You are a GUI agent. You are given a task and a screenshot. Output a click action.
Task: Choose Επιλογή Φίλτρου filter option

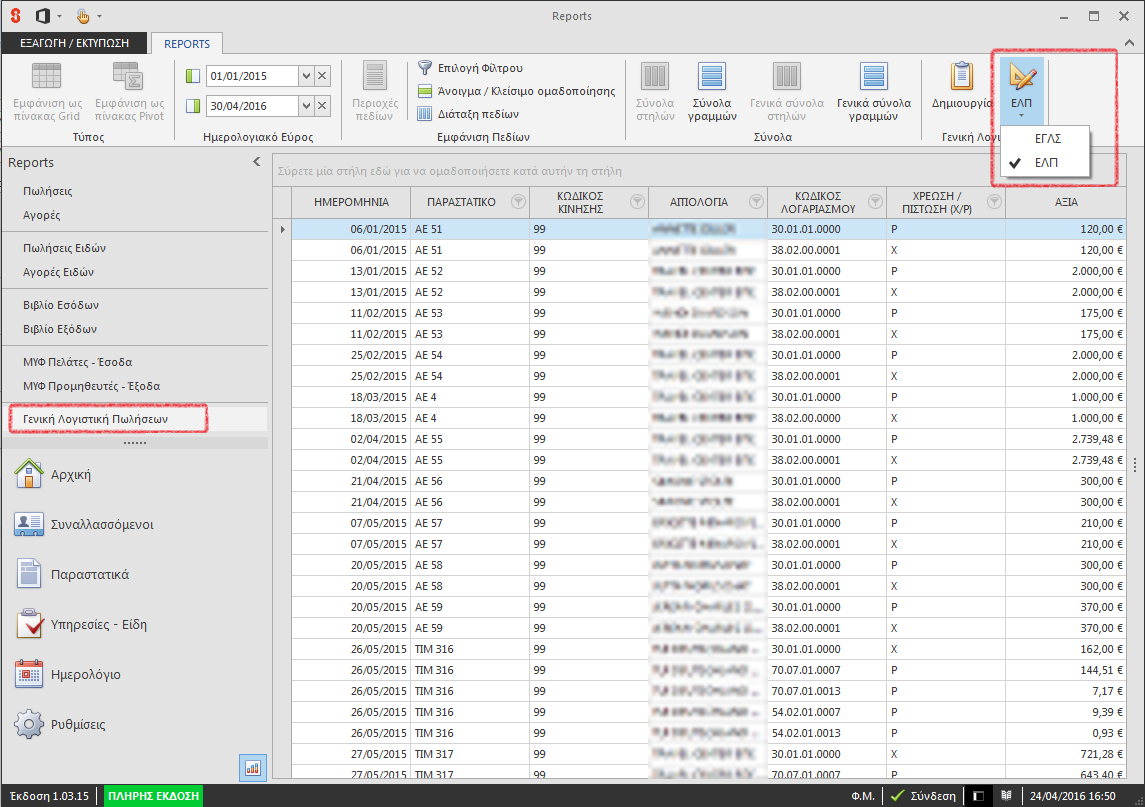(x=470, y=68)
